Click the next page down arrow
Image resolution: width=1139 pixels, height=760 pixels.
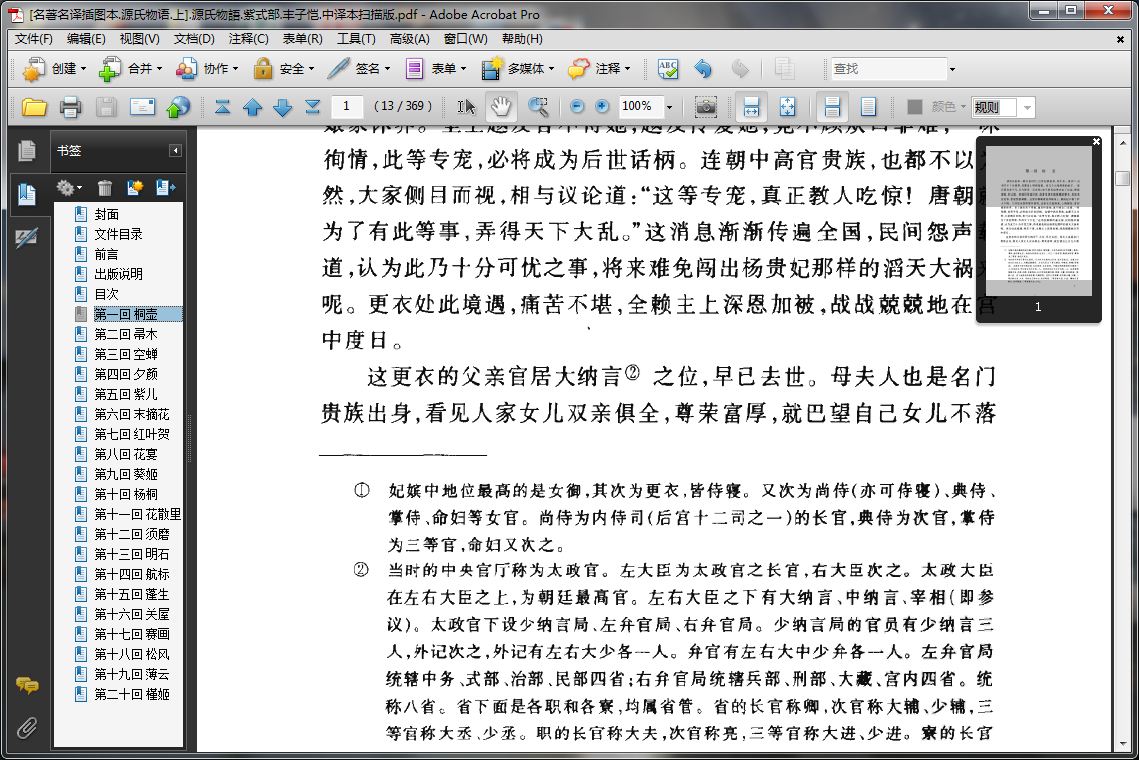283,108
